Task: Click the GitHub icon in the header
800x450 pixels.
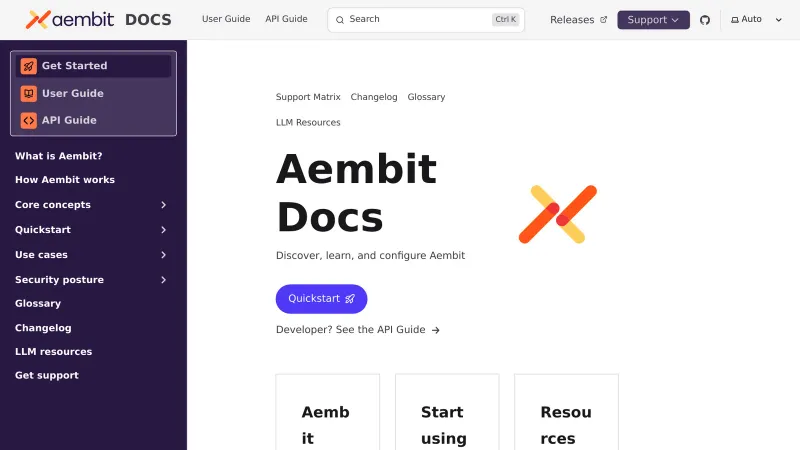Action: coord(705,20)
